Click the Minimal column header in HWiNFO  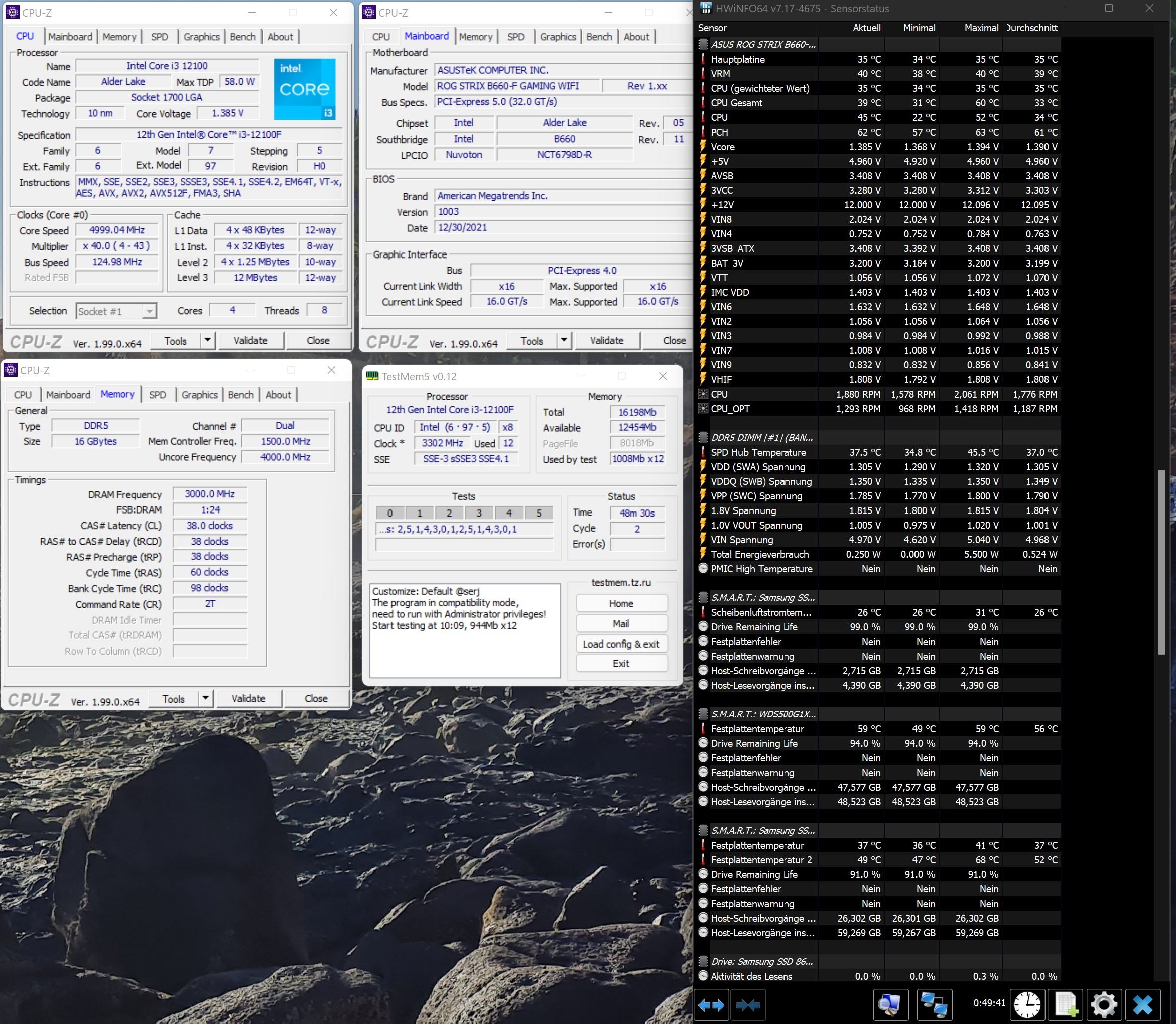tap(912, 28)
